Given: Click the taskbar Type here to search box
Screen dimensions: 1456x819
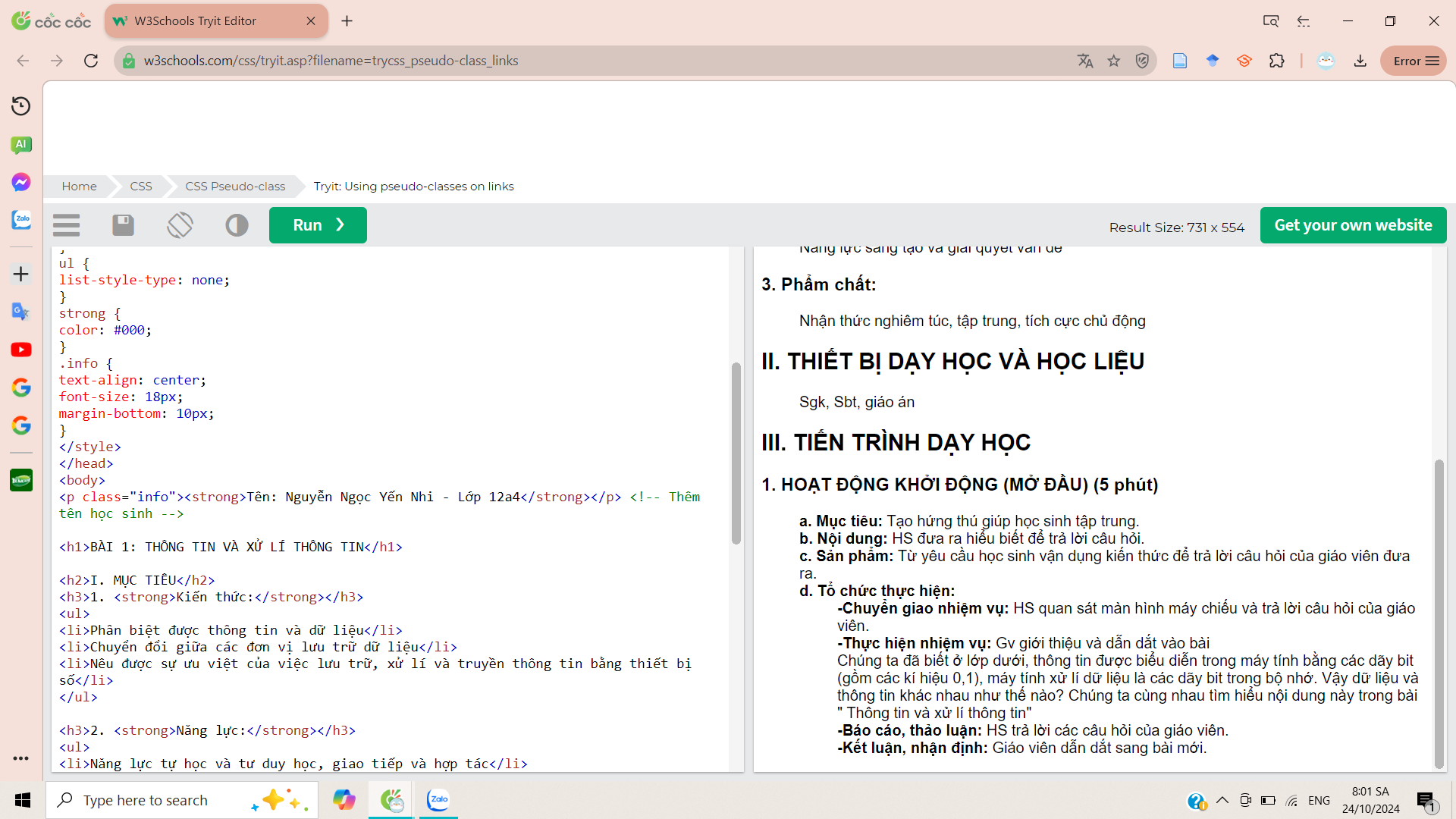Looking at the screenshot, I should (x=182, y=800).
